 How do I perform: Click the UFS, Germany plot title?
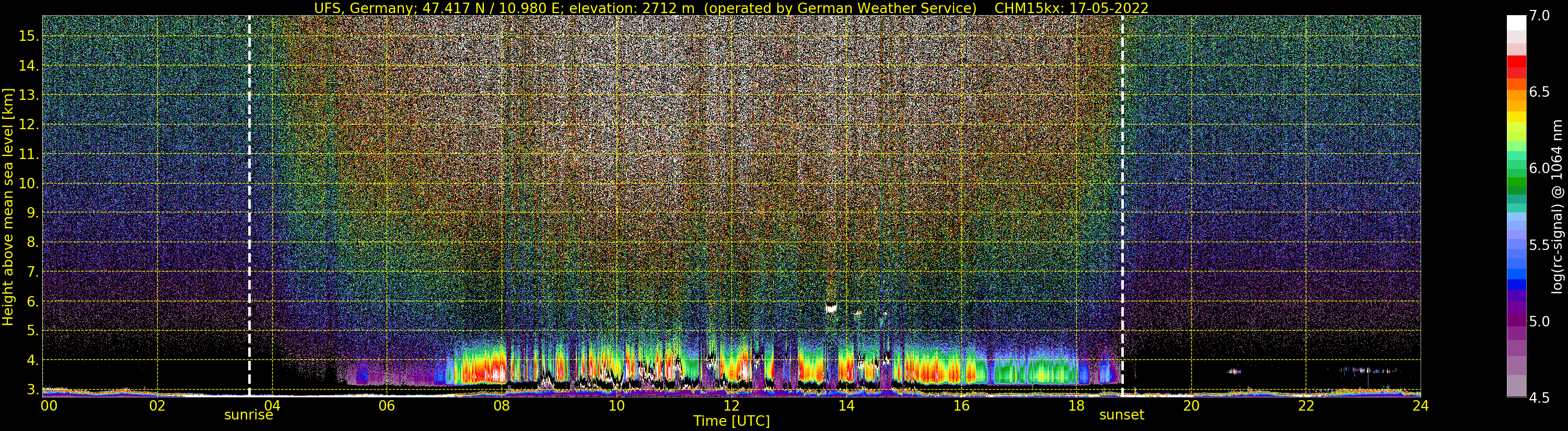731,8
